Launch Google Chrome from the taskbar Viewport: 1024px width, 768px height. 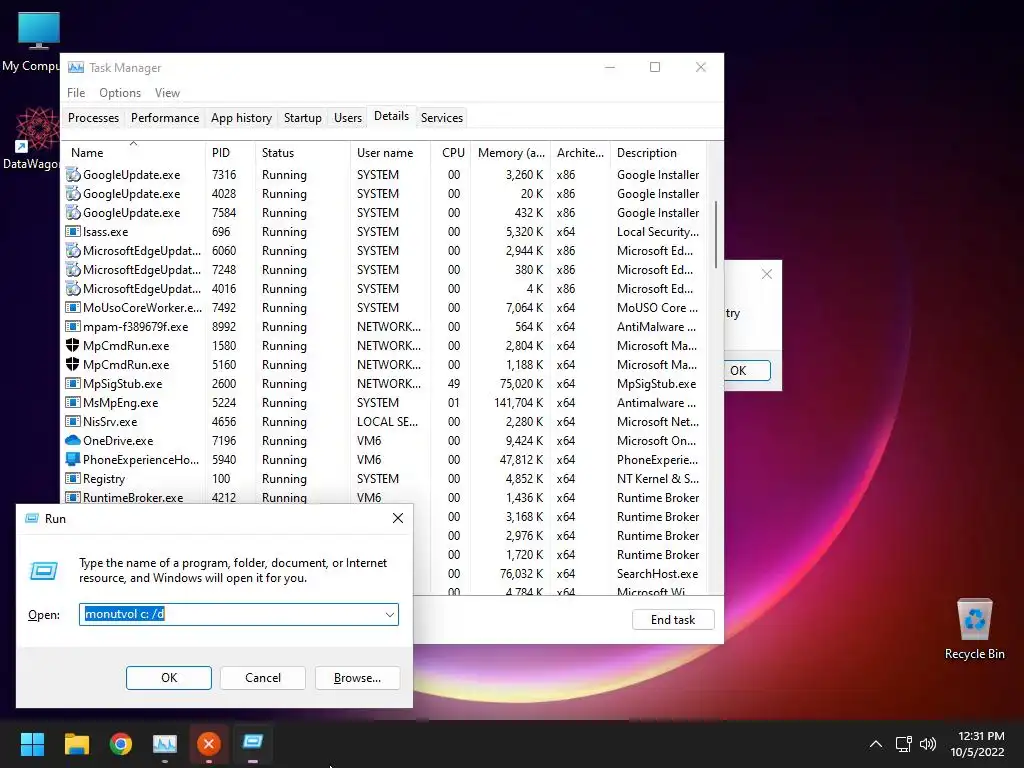pyautogui.click(x=121, y=744)
